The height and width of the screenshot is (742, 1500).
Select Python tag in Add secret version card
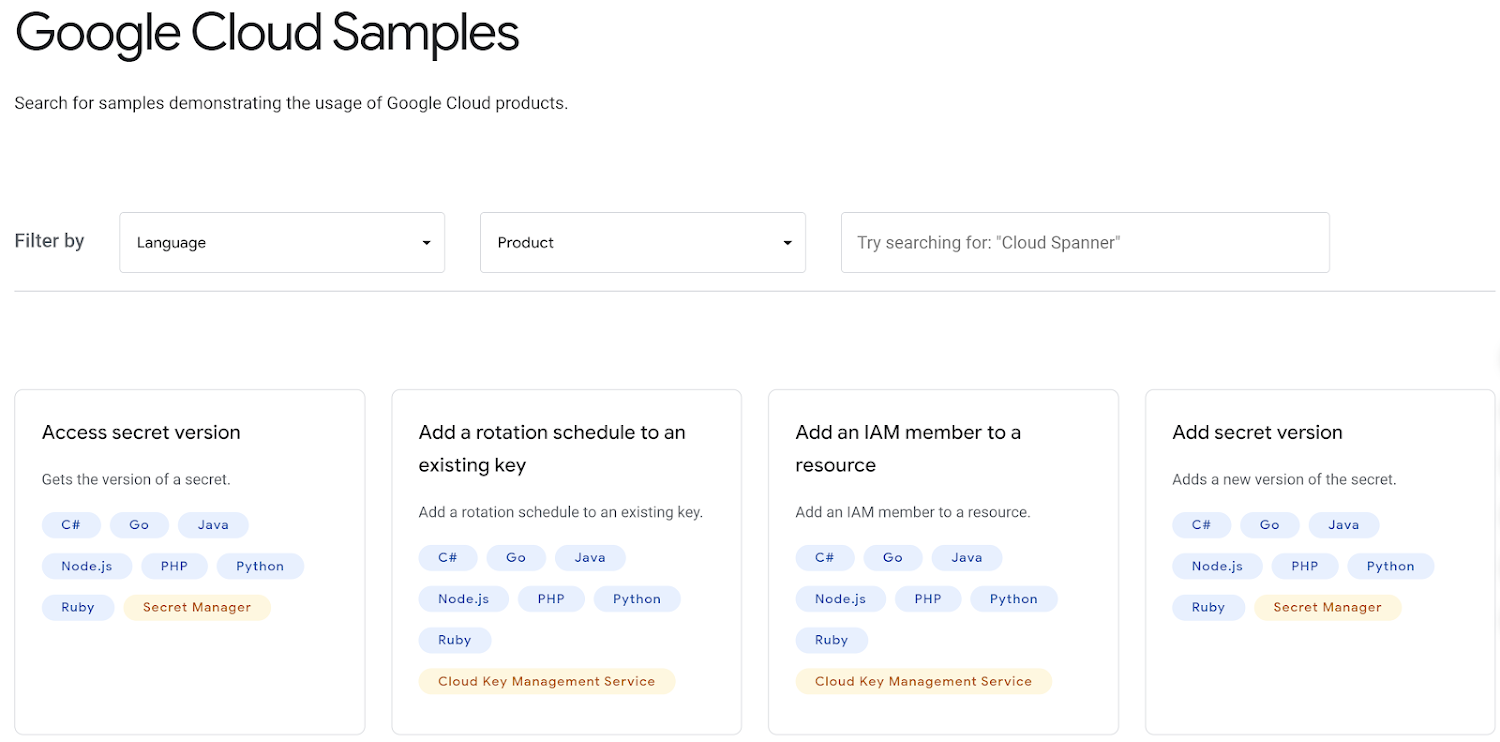tap(1390, 566)
